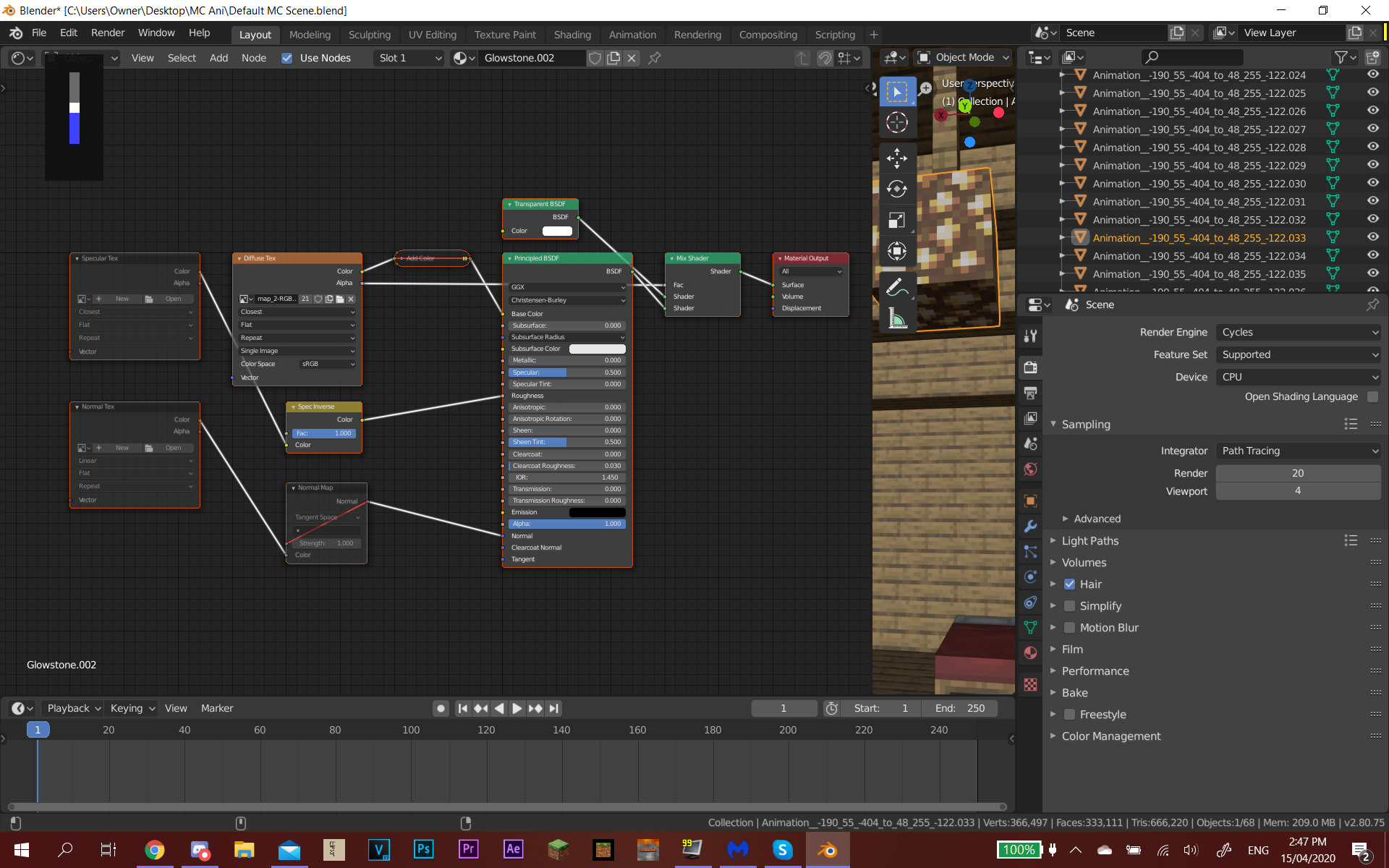The image size is (1389, 868).
Task: Enable the Motion Blur checkbox
Action: point(1069,628)
